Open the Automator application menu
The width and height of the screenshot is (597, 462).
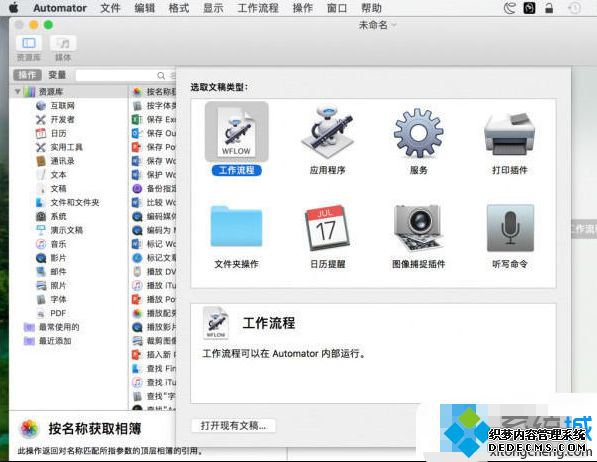coord(60,8)
